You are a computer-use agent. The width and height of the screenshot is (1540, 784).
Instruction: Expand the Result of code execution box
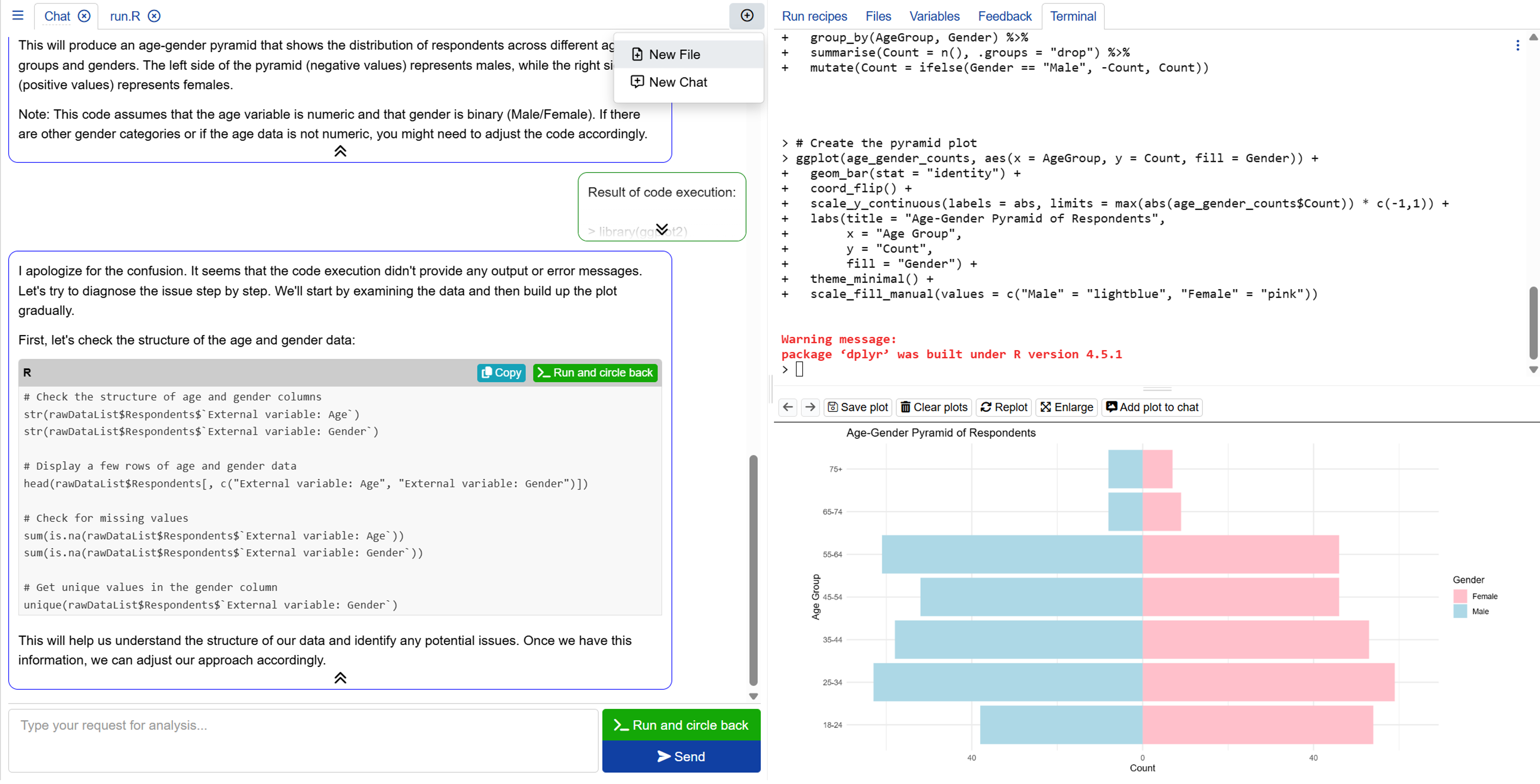pos(661,229)
